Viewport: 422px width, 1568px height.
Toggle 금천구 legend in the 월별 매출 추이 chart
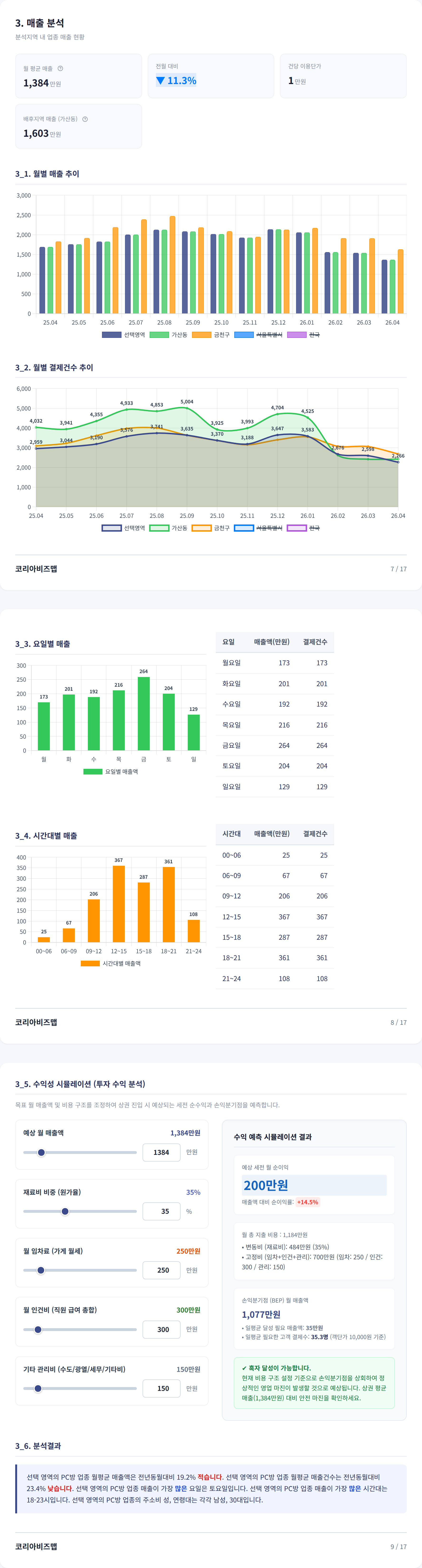(211, 335)
